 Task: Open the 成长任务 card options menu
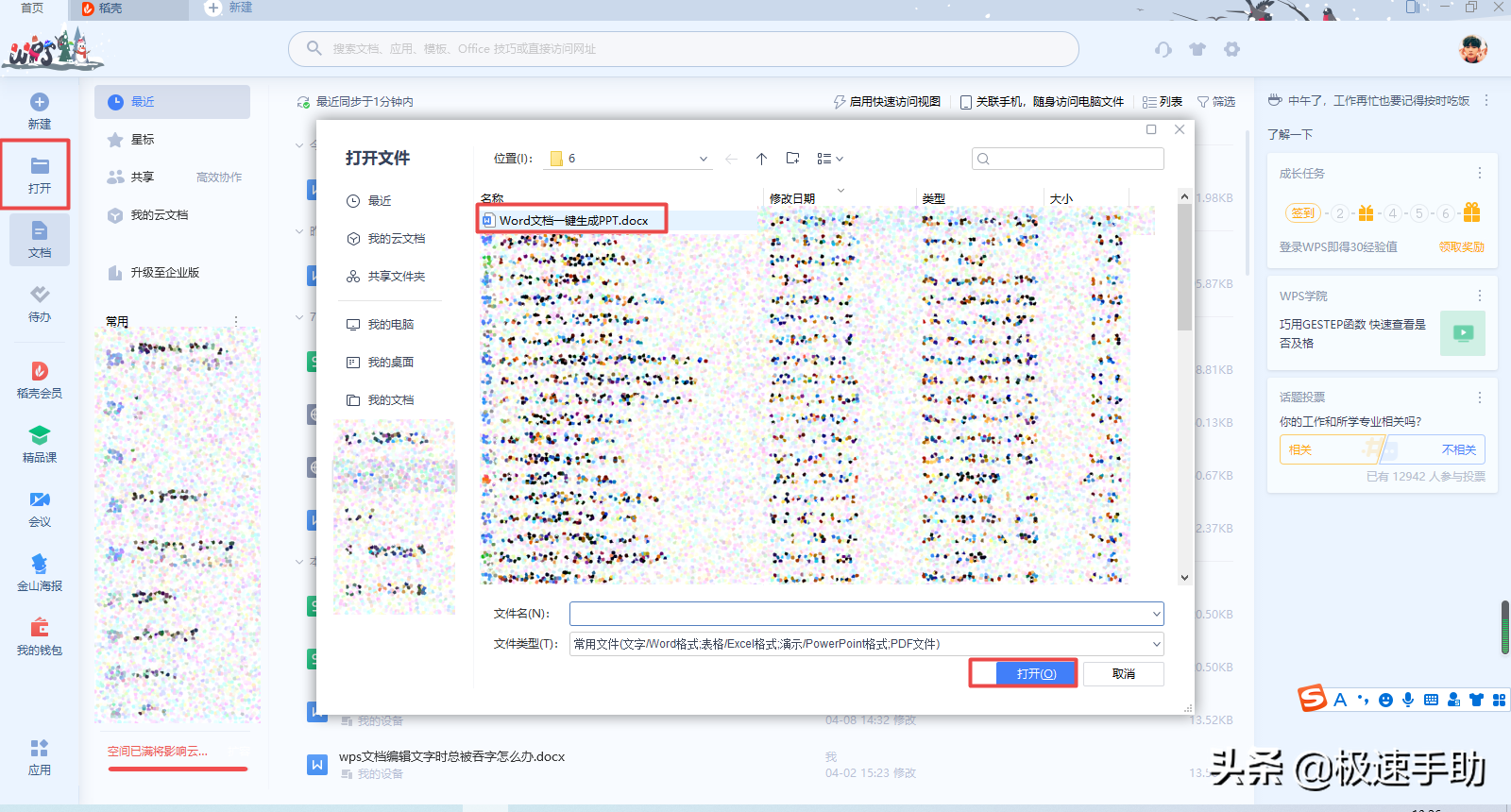coord(1480,173)
